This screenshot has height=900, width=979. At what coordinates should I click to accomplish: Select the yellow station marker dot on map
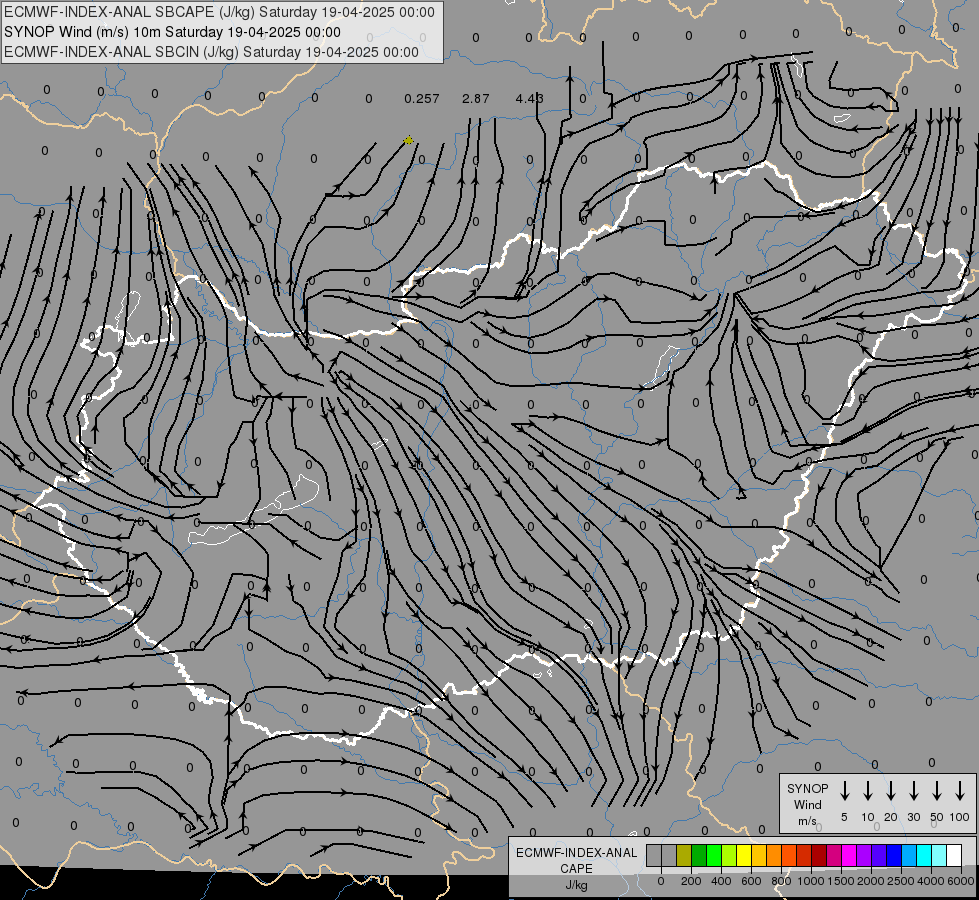(x=409, y=141)
